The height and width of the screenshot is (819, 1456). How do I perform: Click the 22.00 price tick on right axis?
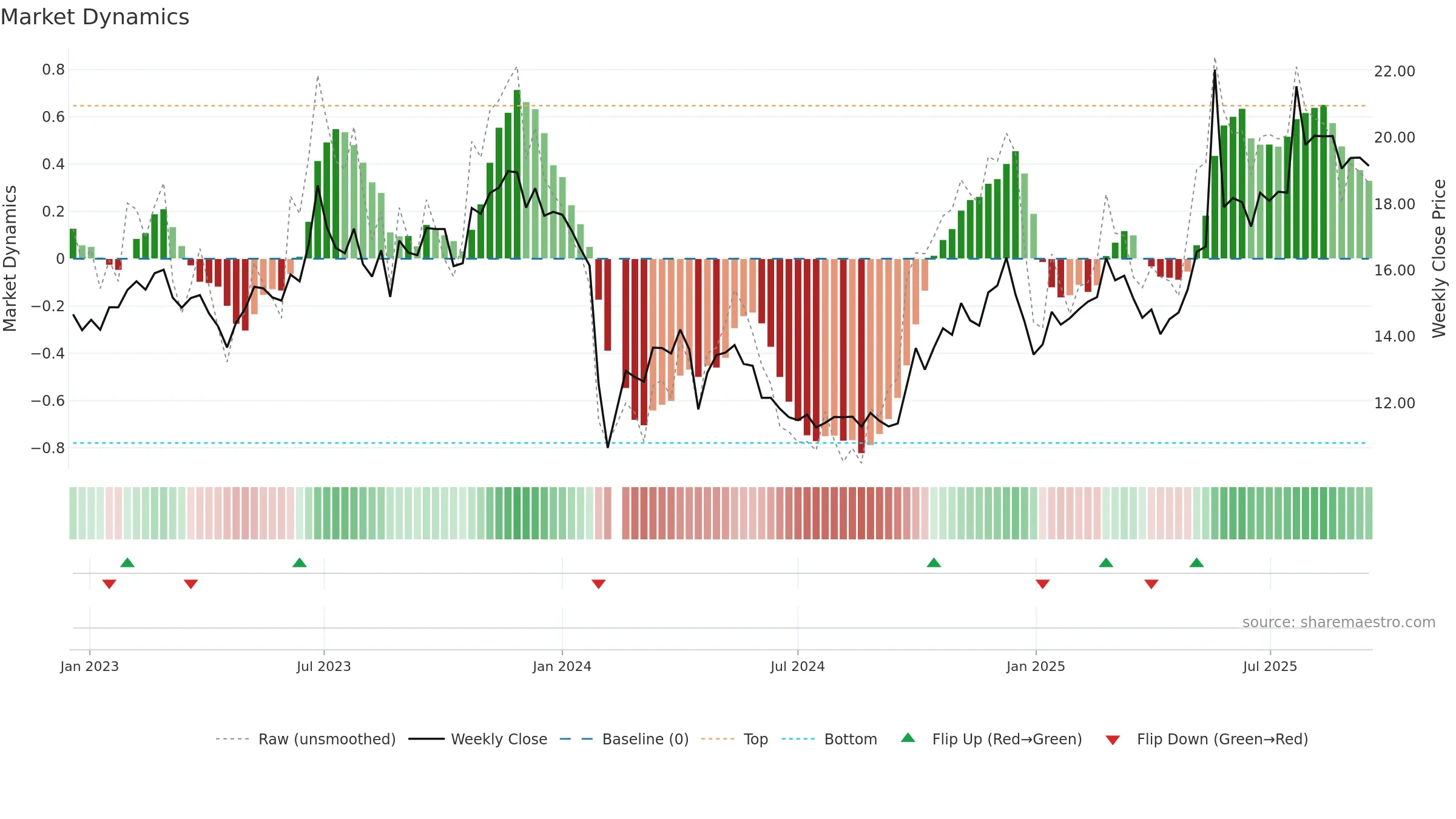click(1395, 72)
